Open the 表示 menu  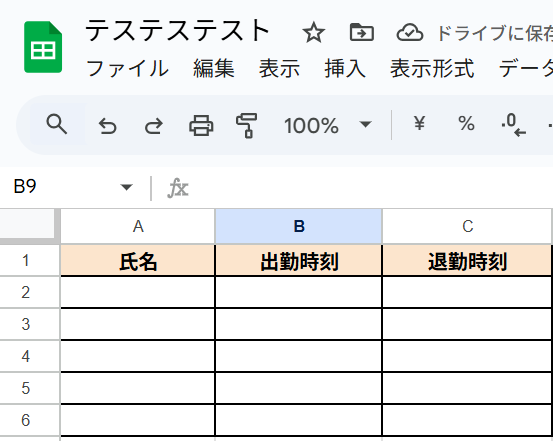coord(279,68)
